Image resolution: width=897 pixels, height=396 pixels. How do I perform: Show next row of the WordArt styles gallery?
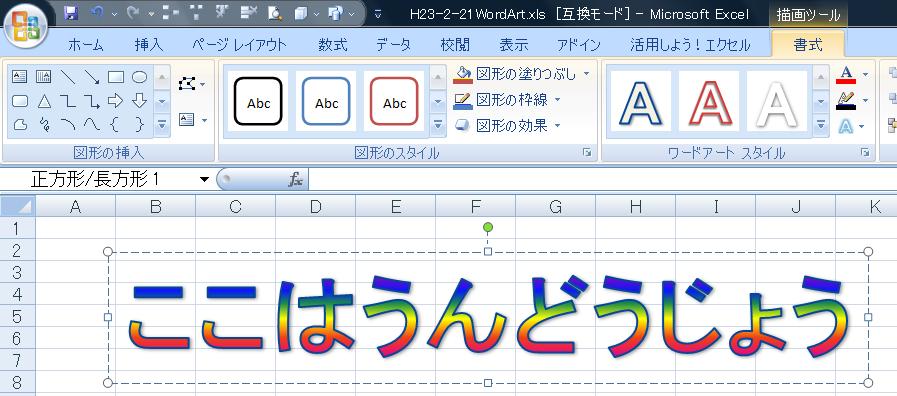(x=821, y=101)
